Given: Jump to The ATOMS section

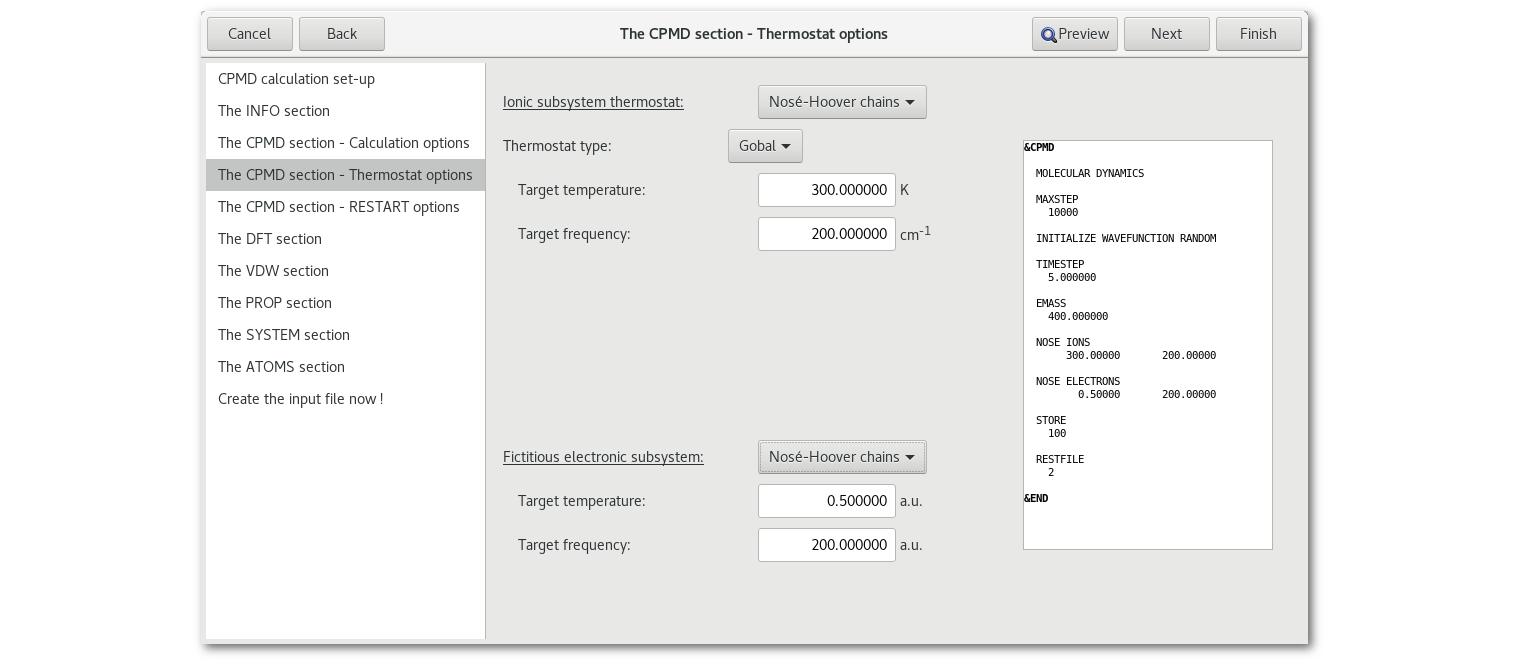Looking at the screenshot, I should (281, 367).
